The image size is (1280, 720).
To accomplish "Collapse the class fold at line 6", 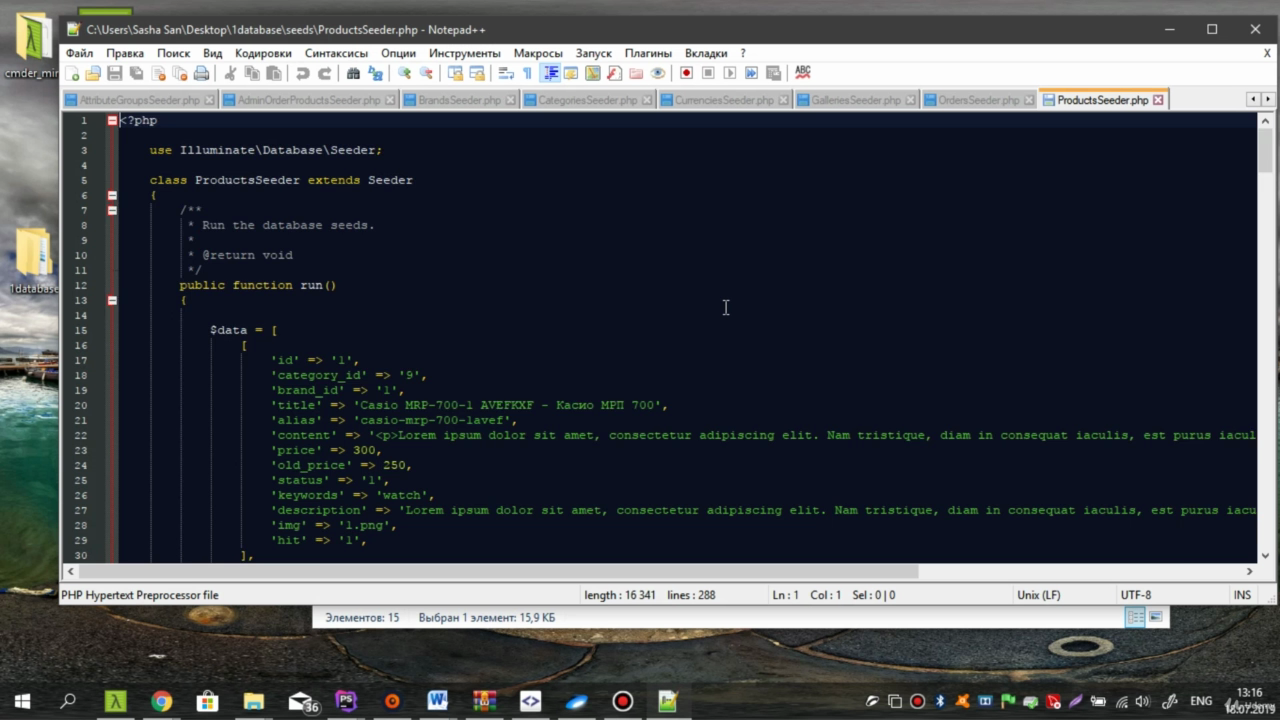I will coord(112,195).
